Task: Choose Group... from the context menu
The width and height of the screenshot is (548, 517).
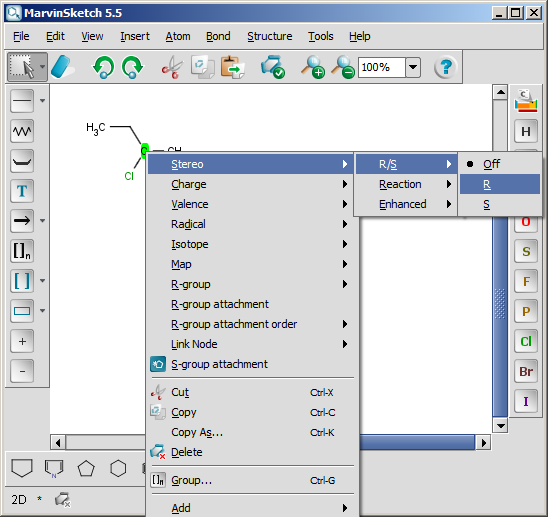Action: click(252, 480)
